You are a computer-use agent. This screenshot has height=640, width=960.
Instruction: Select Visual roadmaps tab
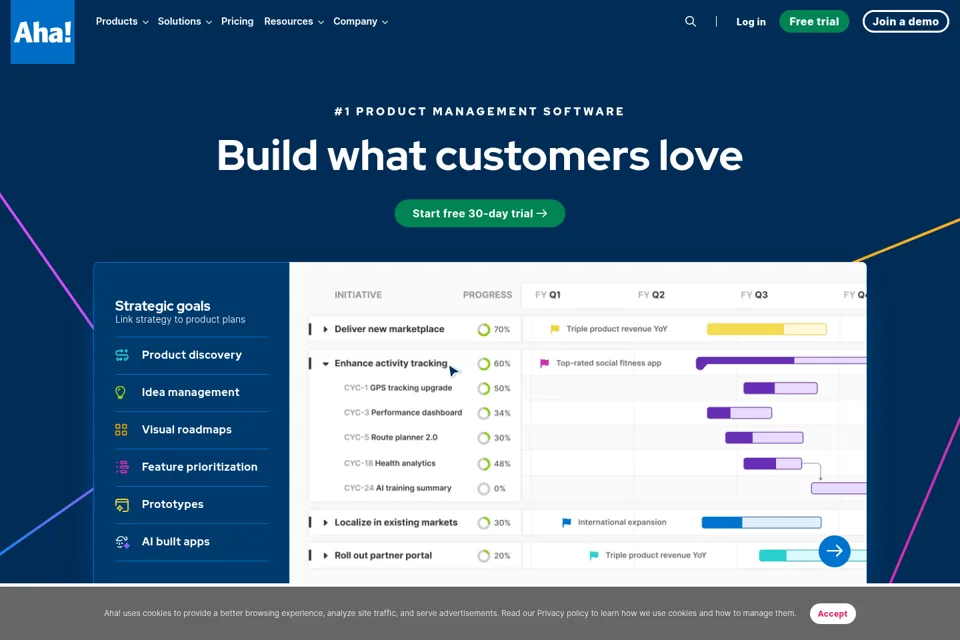[191, 430]
